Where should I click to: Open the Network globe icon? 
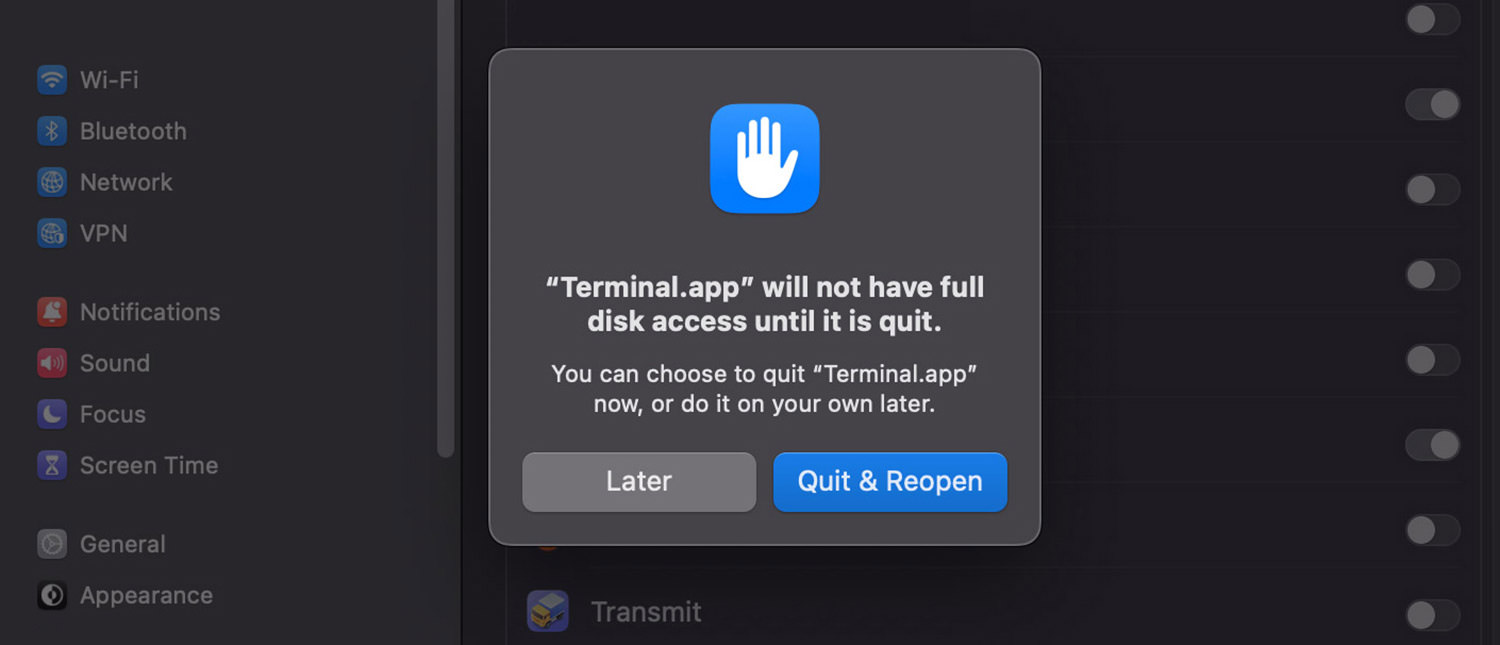coord(52,182)
